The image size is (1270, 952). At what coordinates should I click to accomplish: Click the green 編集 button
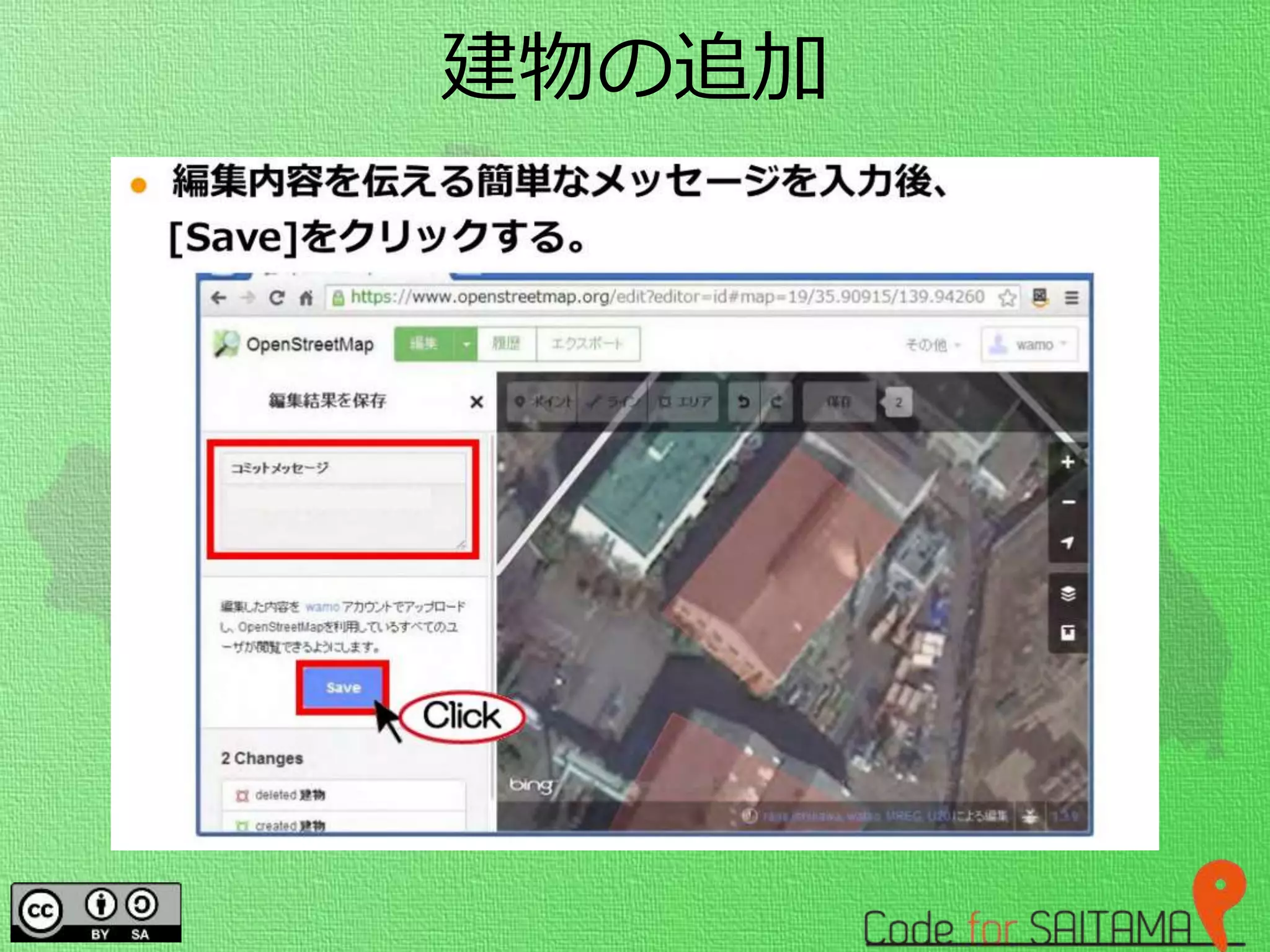[424, 344]
